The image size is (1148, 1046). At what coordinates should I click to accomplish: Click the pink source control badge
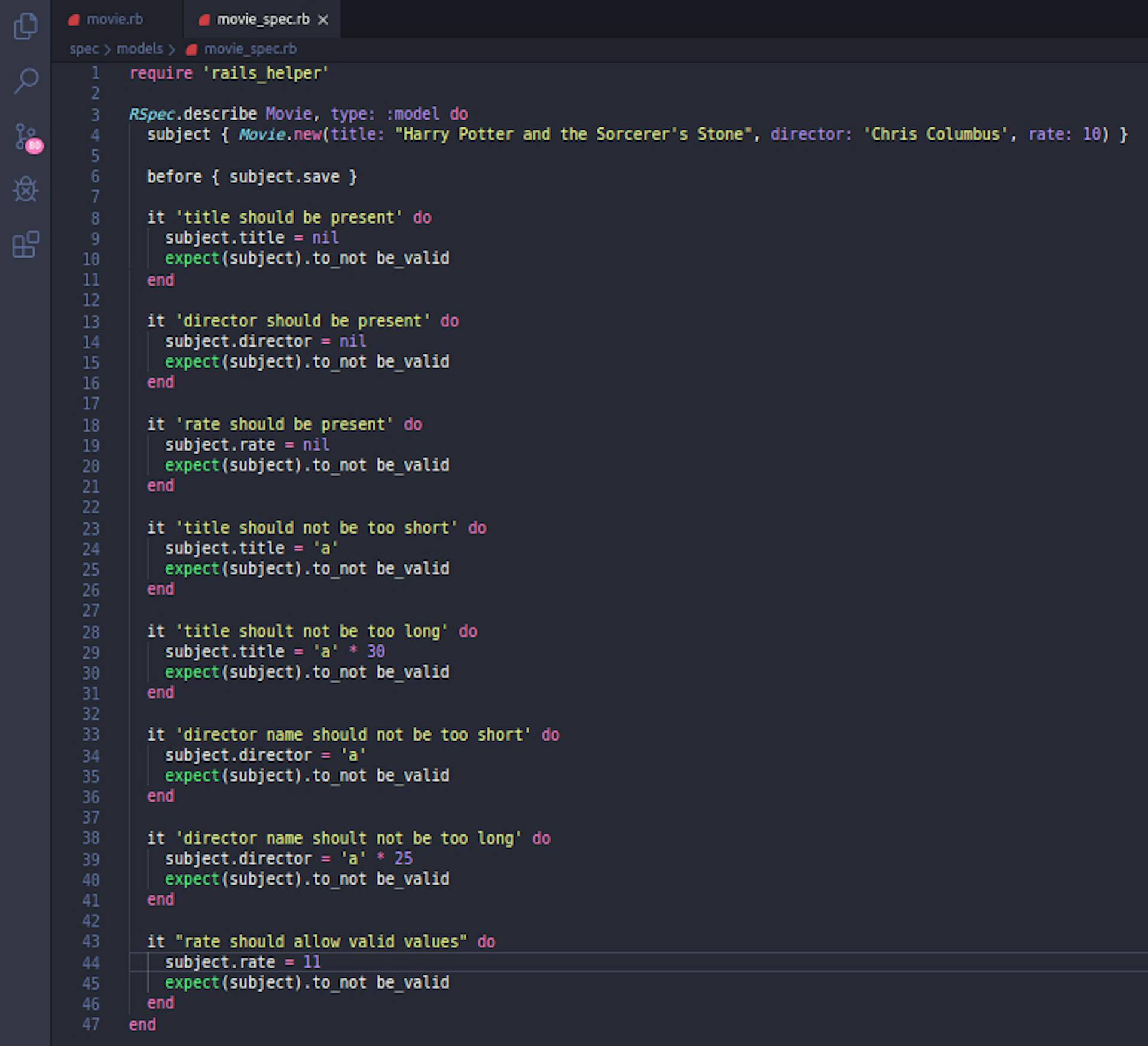tap(35, 146)
